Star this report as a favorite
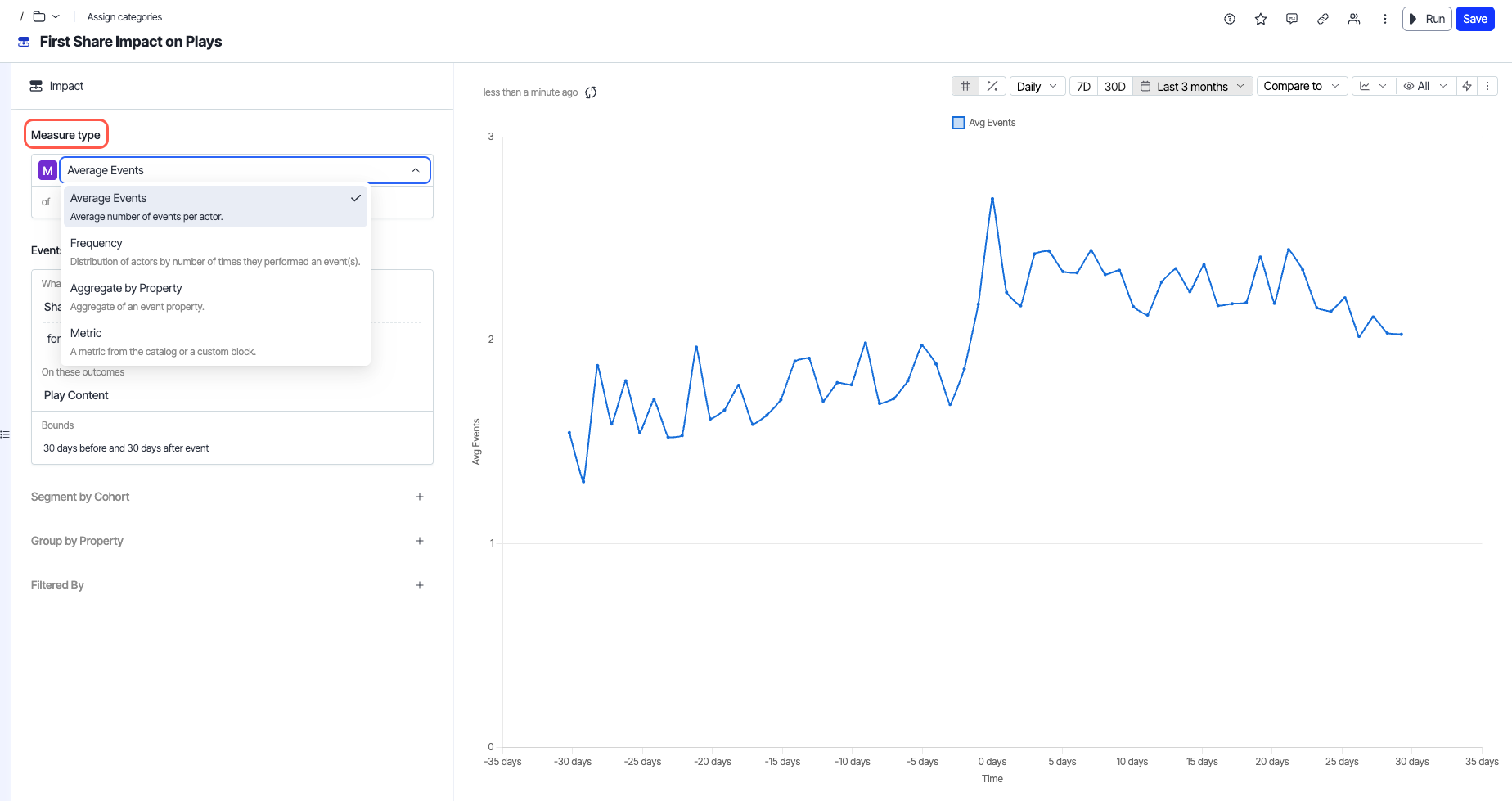Image resolution: width=1512 pixels, height=801 pixels. [x=1260, y=18]
